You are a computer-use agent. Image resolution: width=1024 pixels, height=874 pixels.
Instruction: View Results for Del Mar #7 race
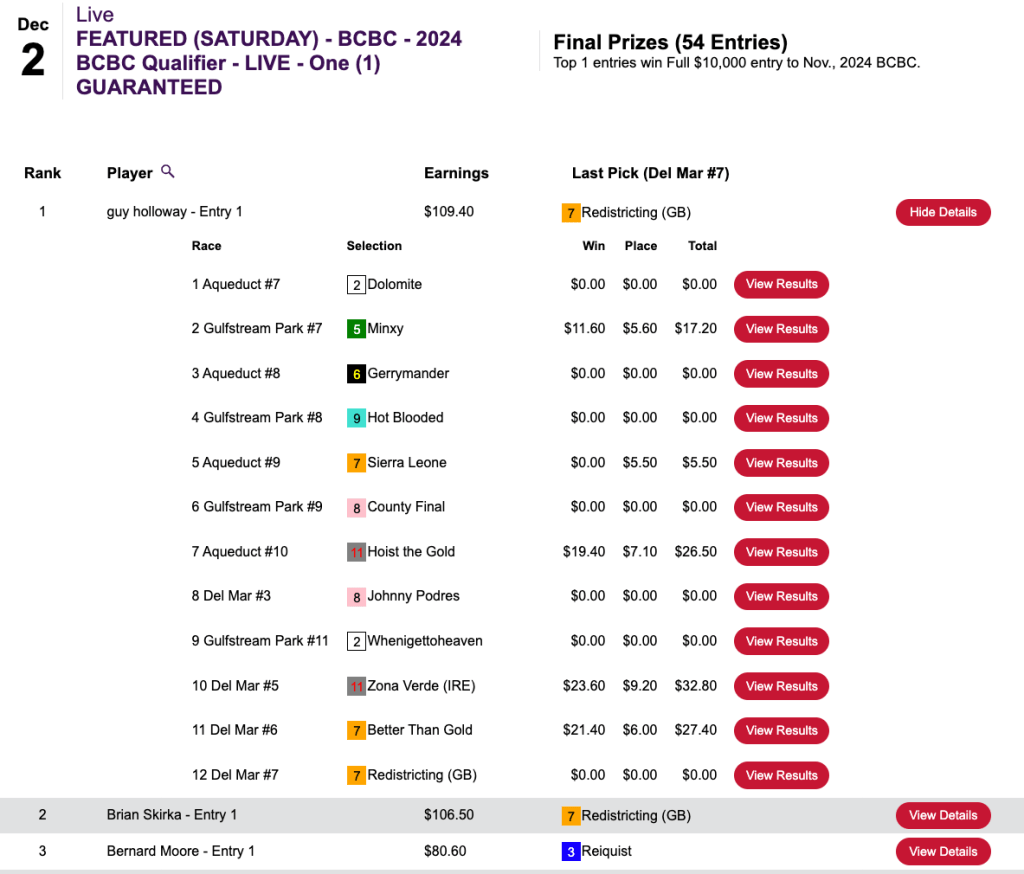coord(781,775)
